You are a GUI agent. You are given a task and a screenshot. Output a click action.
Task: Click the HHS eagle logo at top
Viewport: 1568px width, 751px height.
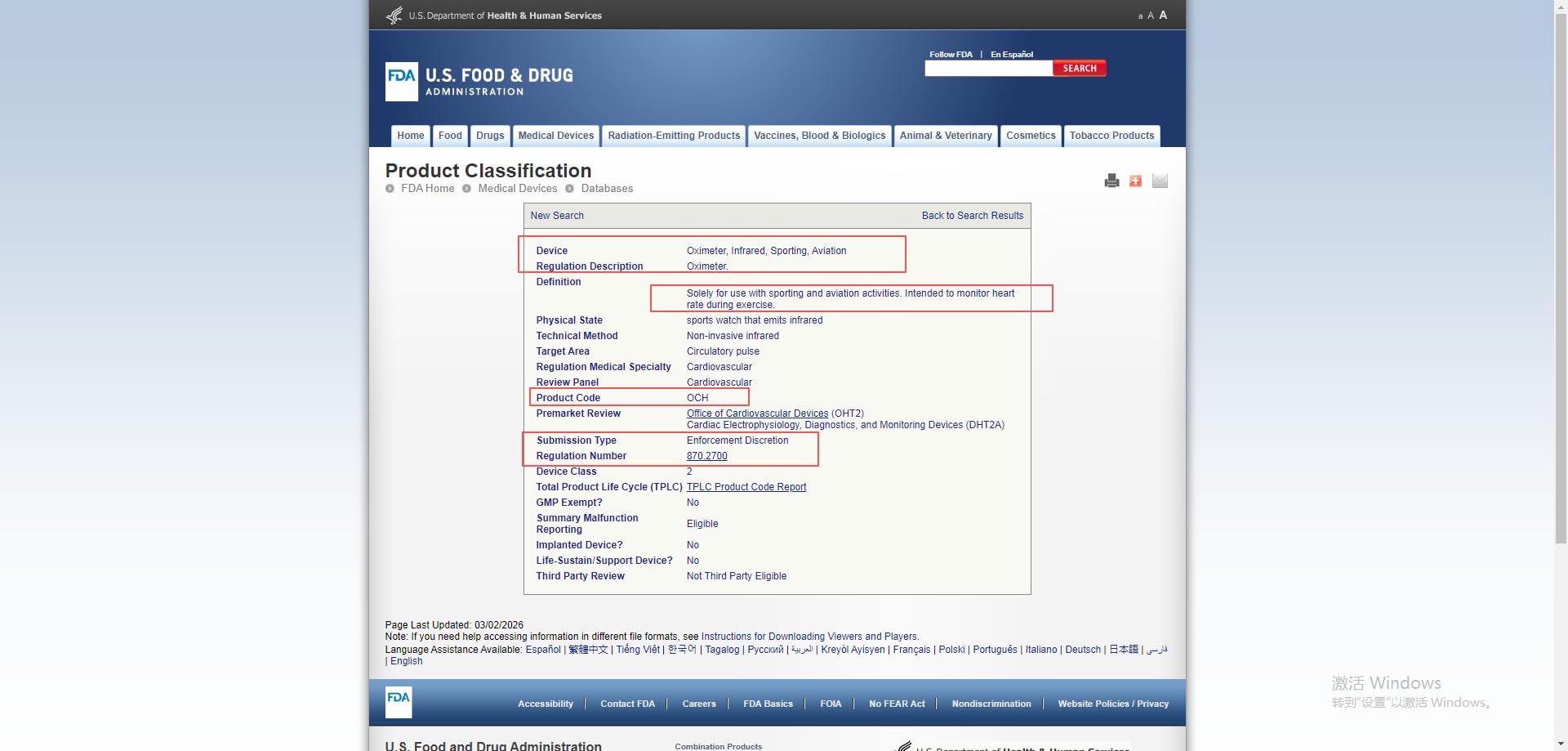pos(394,15)
